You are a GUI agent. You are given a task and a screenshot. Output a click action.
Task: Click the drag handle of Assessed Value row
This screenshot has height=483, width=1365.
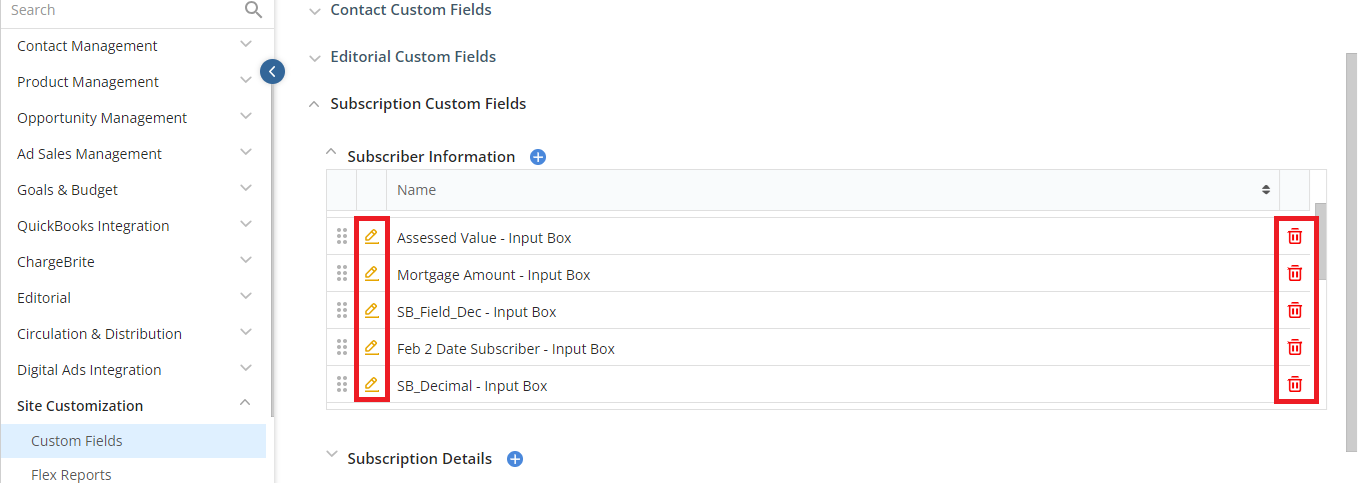(x=342, y=237)
